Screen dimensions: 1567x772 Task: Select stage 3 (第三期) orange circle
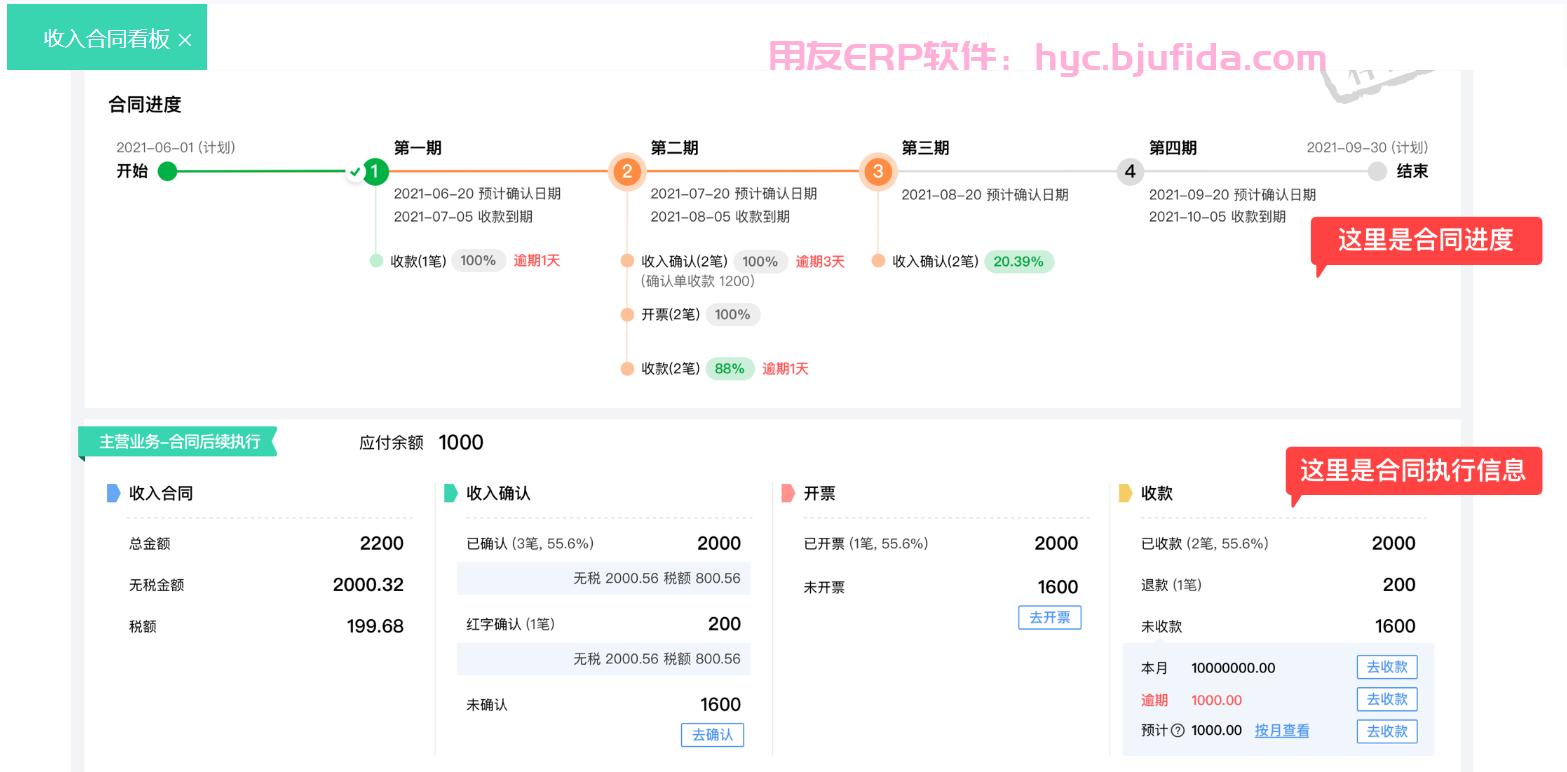click(878, 172)
